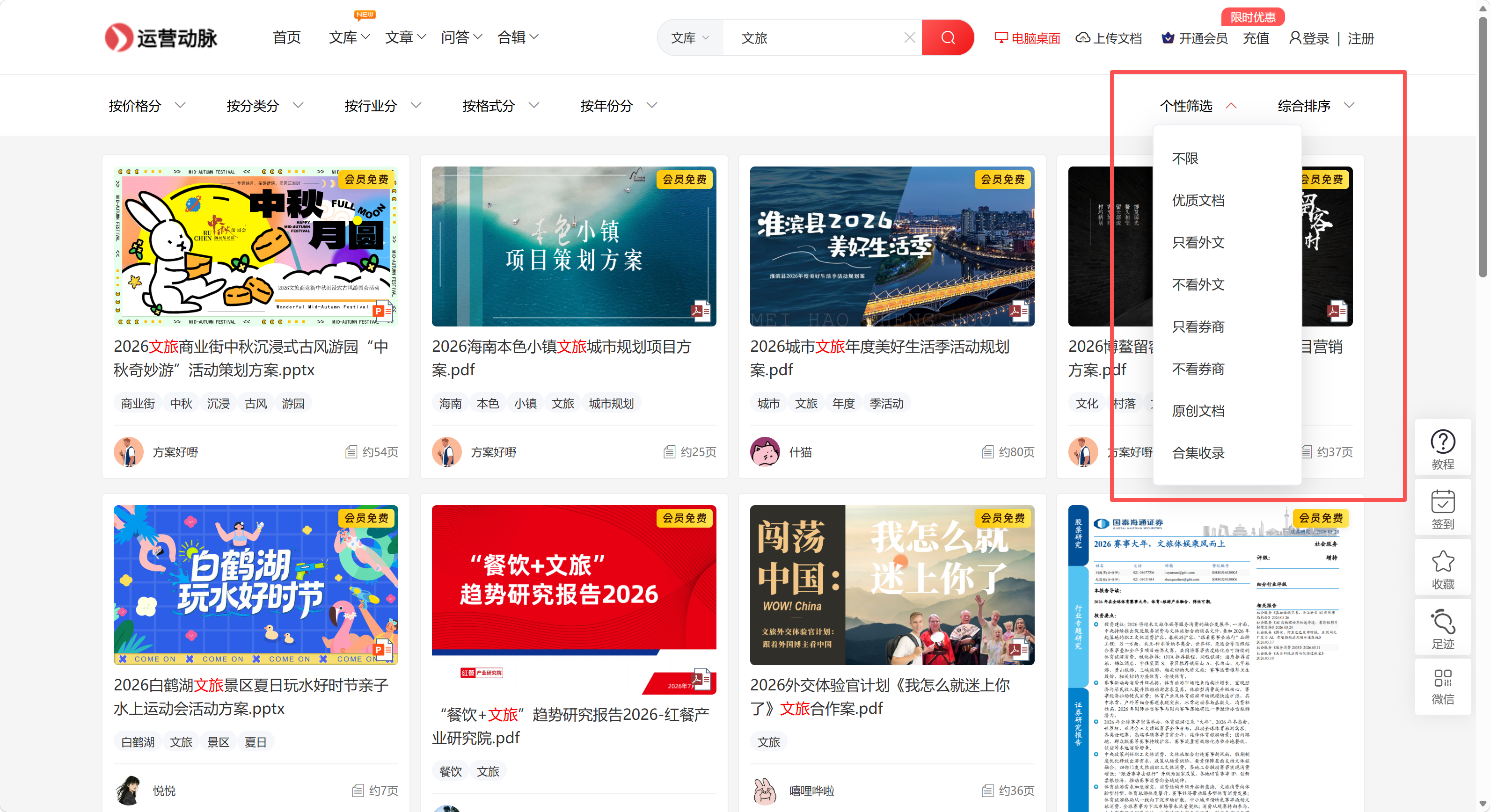Screen dimensions: 1490x812
Task: Open title 2026城市文旅年度美好生活季活动规划案
Action: pos(880,358)
